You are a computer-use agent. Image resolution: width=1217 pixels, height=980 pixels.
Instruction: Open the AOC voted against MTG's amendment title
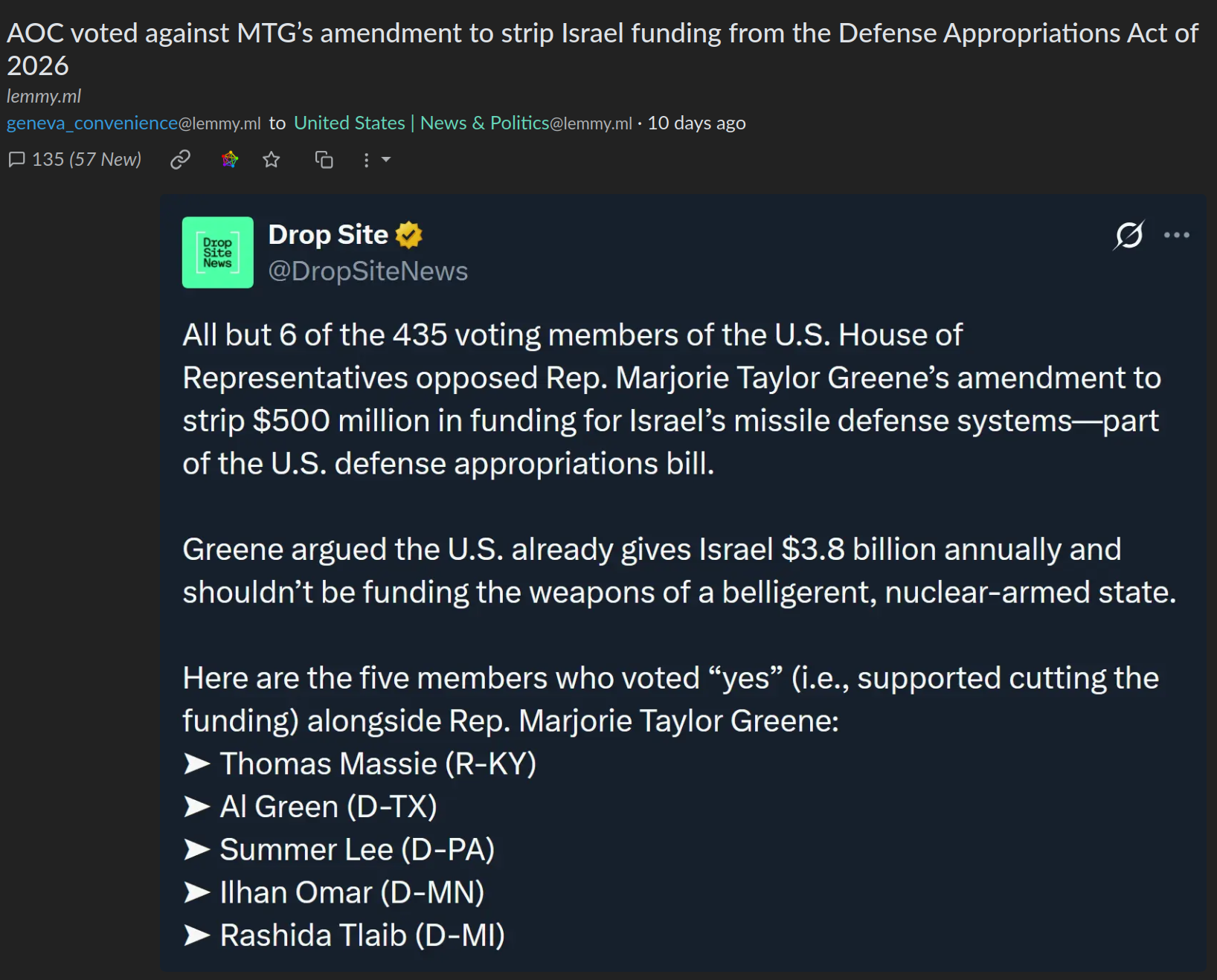pos(603,49)
